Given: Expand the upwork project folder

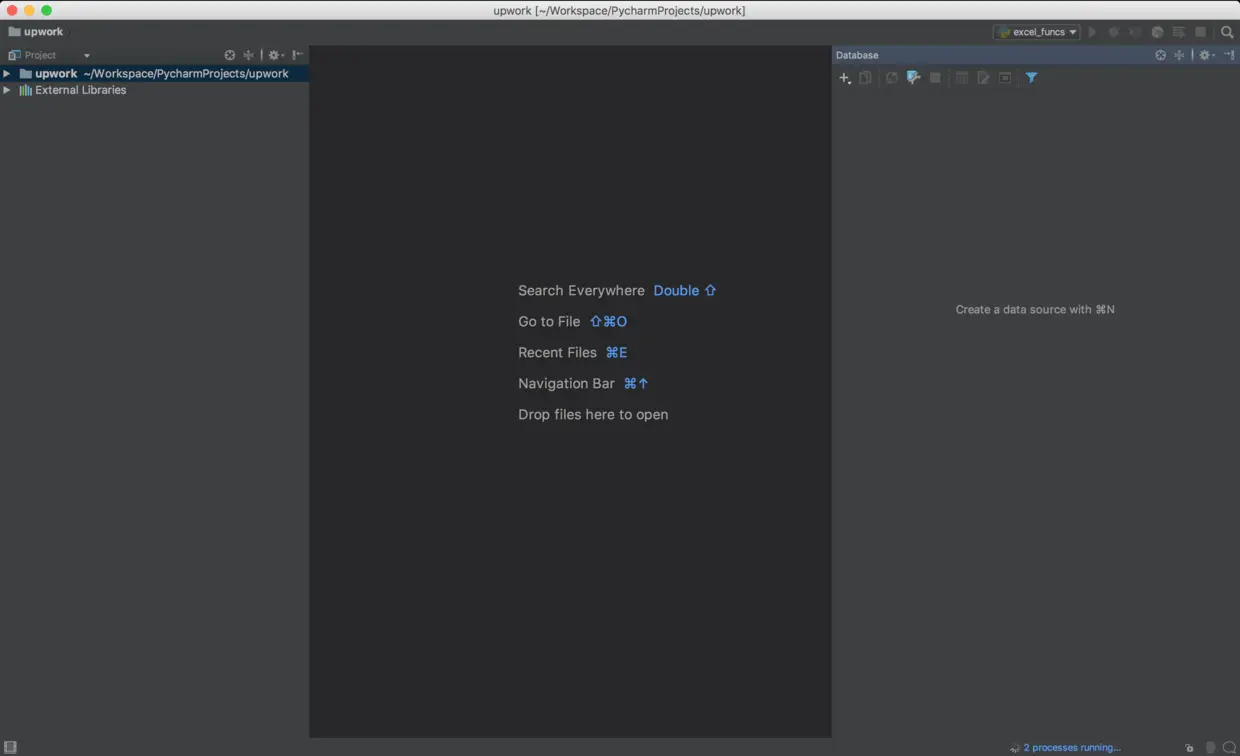Looking at the screenshot, I should click(7, 74).
